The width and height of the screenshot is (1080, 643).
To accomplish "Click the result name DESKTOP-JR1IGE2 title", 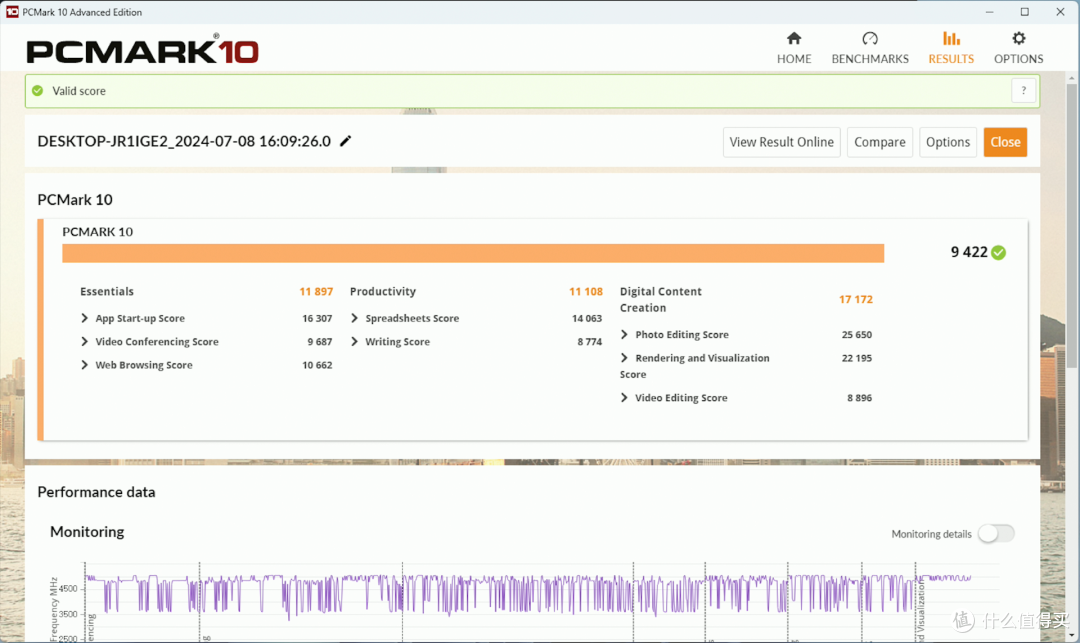I will (184, 141).
